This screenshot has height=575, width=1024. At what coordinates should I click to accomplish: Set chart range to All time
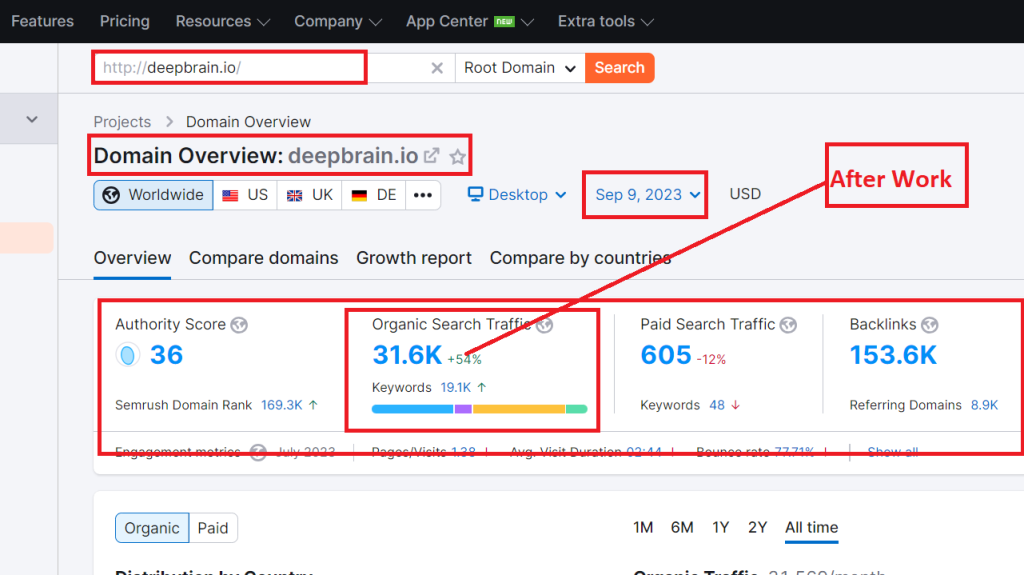(812, 527)
